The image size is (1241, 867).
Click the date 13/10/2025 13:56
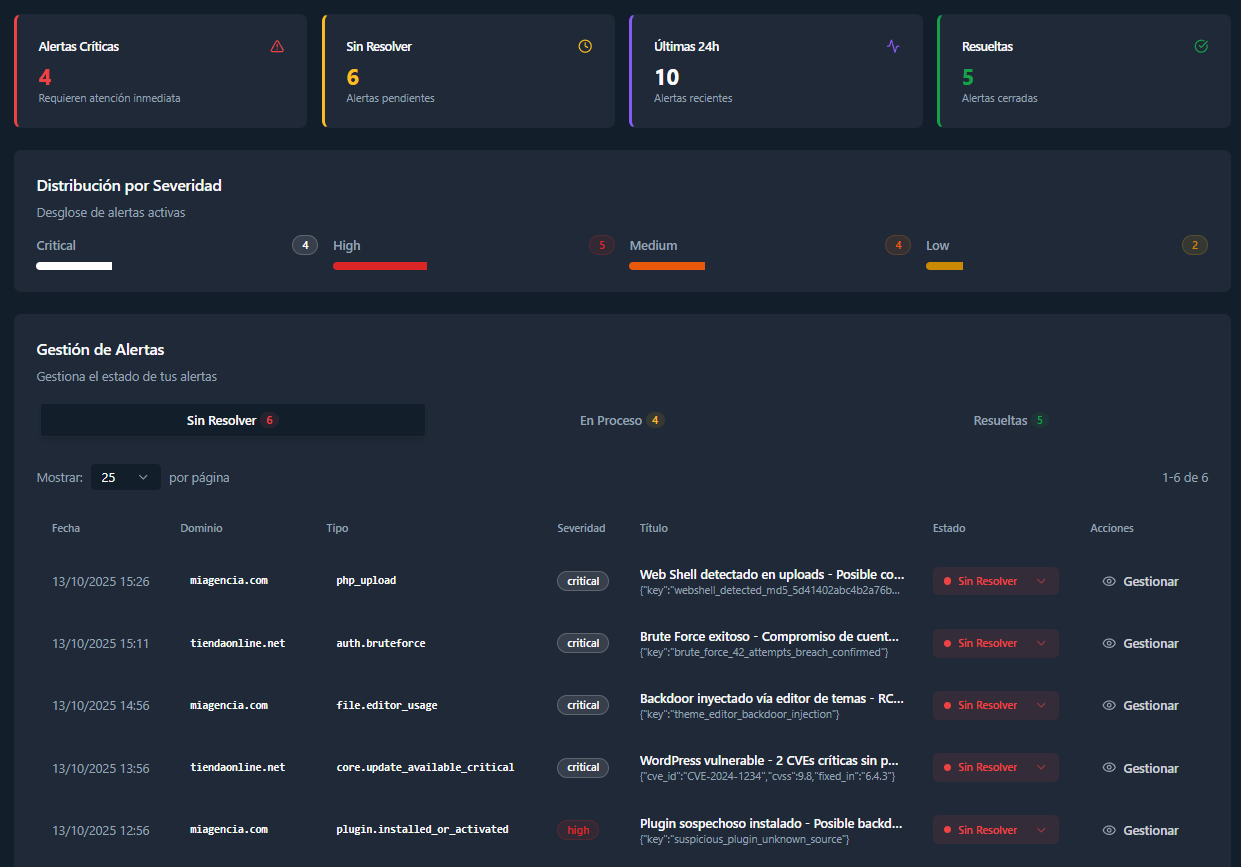coord(101,768)
